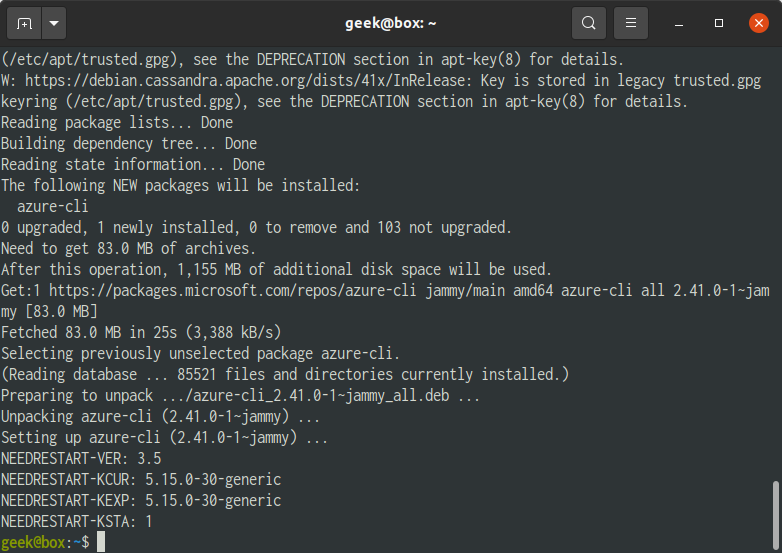Image resolution: width=782 pixels, height=553 pixels.
Task: Close the terminal with red X
Action: [x=759, y=23]
